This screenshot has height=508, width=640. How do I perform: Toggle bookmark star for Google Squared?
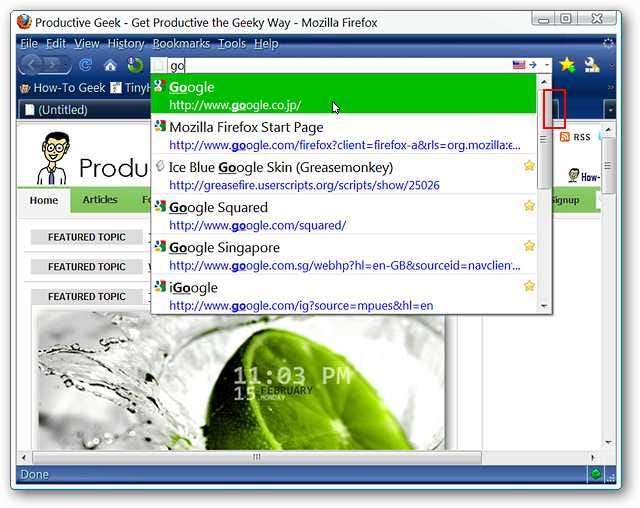(x=529, y=206)
